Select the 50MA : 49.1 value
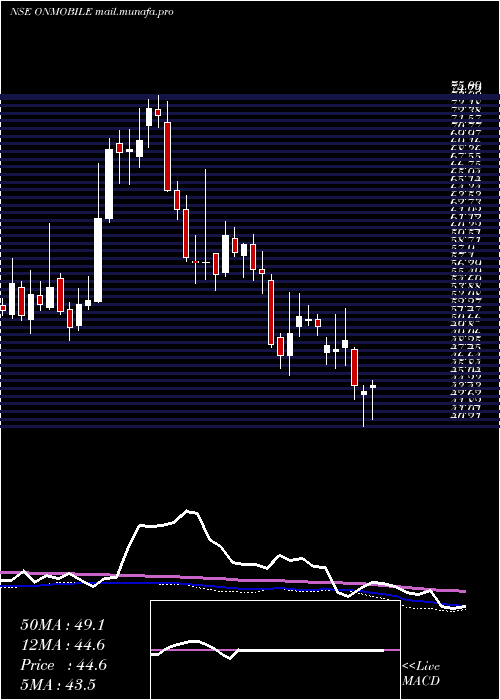Viewport: 500px width, 700px height. pyautogui.click(x=62, y=625)
